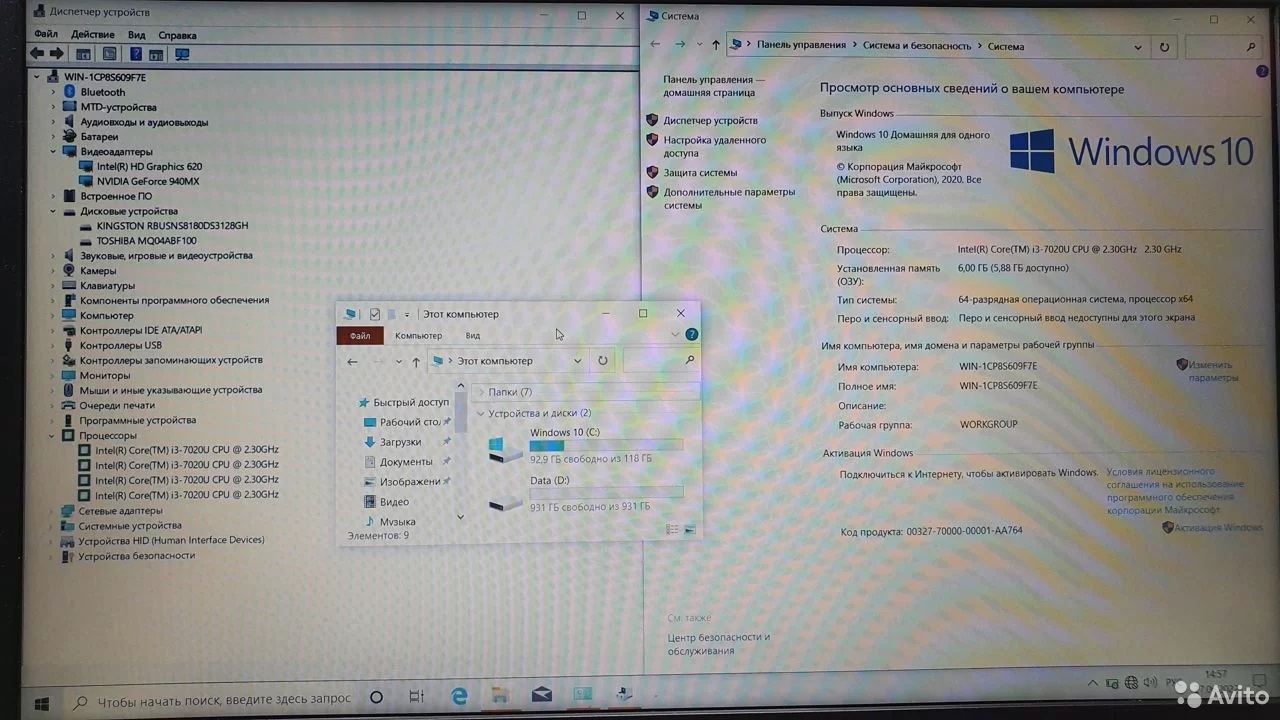Select the TOSHIBA MQ04ABF100 disk
Screen dimensions: 1280x720
[146, 240]
